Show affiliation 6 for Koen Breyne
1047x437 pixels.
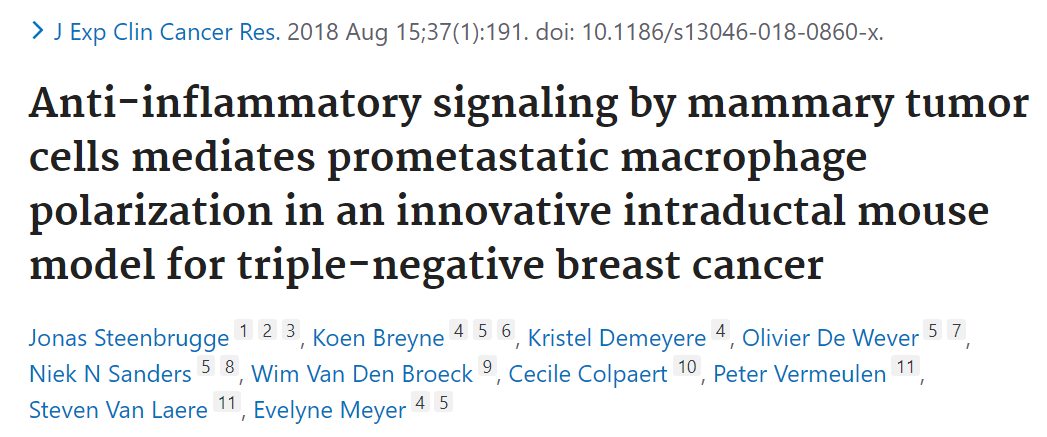[x=505, y=332]
